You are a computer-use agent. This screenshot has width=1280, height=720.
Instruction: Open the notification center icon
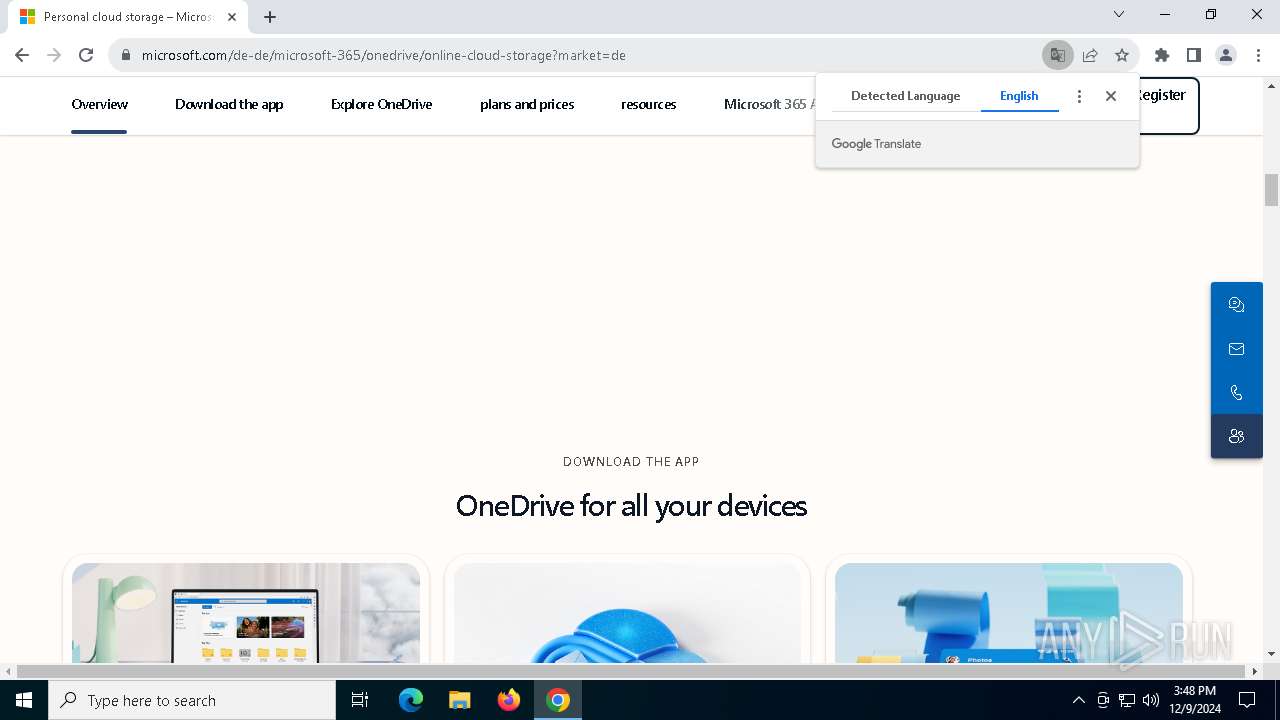coord(1247,700)
